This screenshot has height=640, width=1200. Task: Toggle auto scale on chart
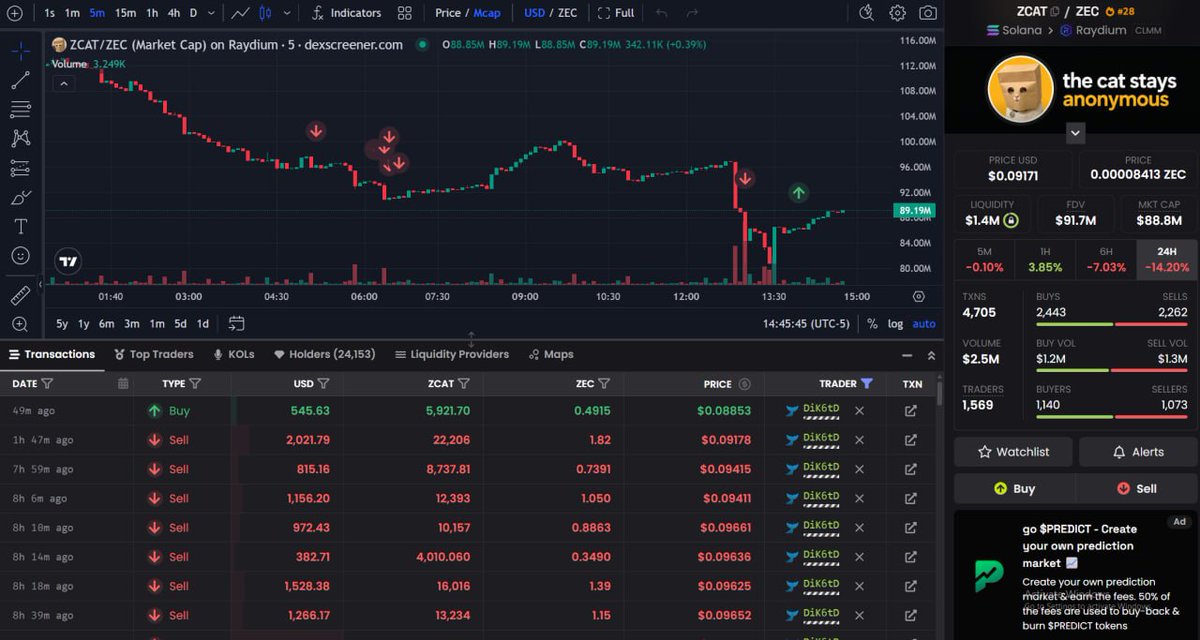tap(924, 323)
